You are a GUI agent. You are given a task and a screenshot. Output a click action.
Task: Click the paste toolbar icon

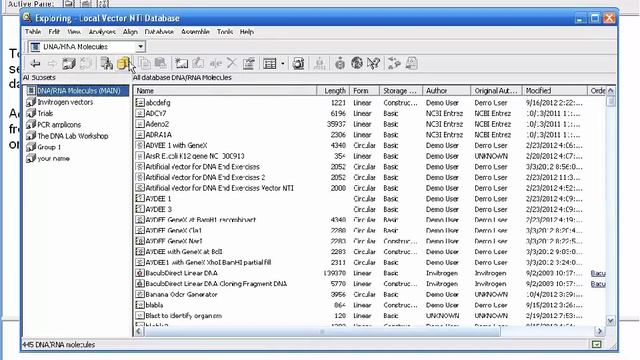[x=160, y=63]
